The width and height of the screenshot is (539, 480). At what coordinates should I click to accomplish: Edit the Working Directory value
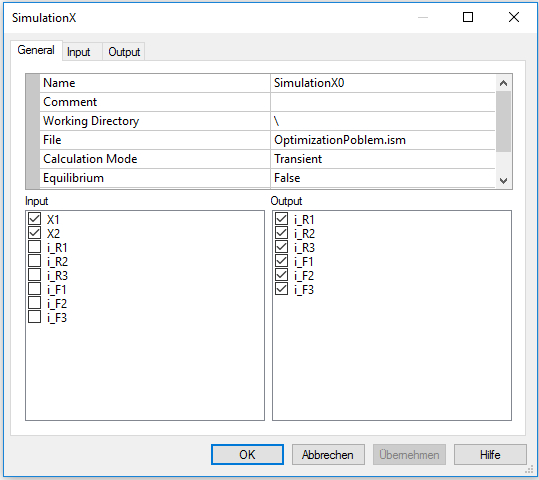tap(383, 121)
